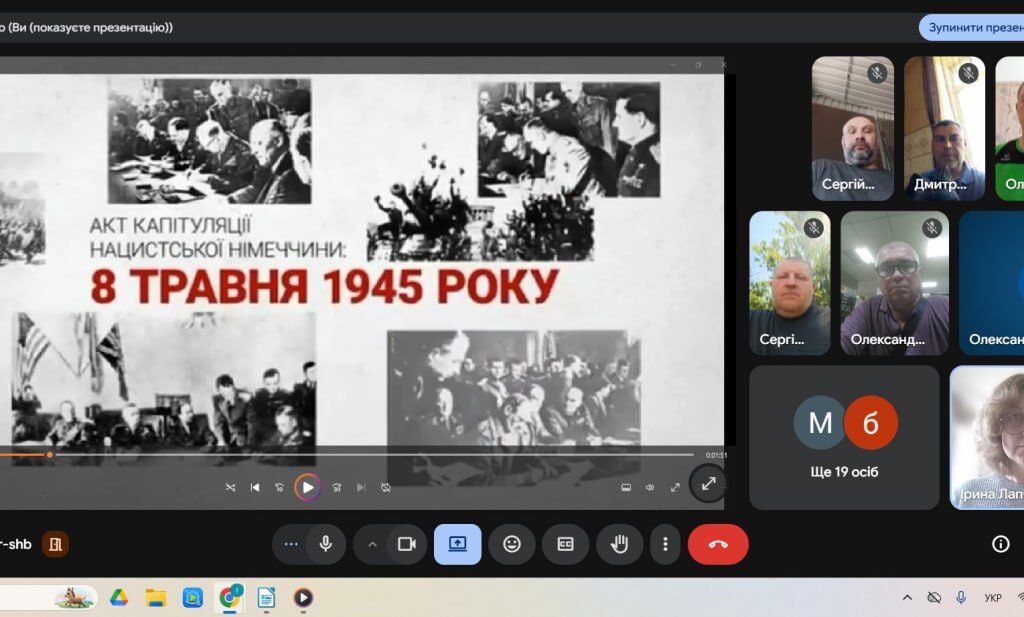Toggle closed captions CC button

[566, 544]
